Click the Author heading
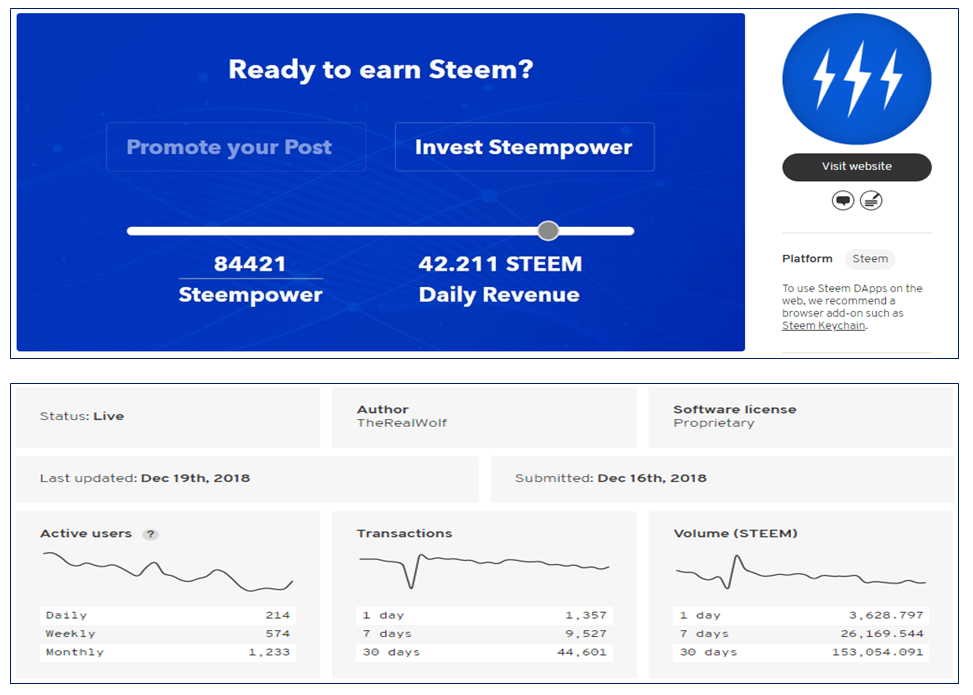 click(x=382, y=410)
